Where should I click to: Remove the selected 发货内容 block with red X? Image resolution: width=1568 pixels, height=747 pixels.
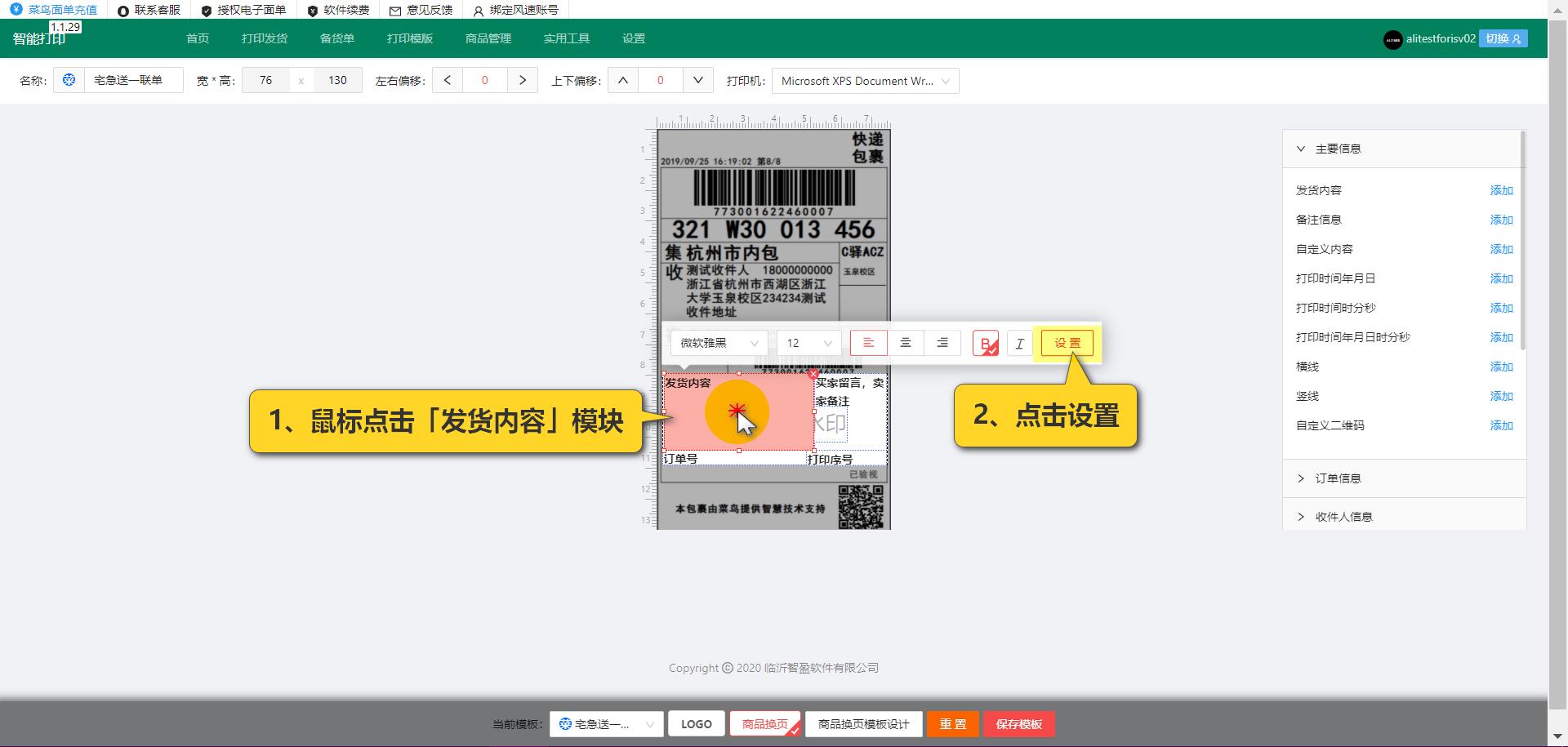tap(813, 375)
